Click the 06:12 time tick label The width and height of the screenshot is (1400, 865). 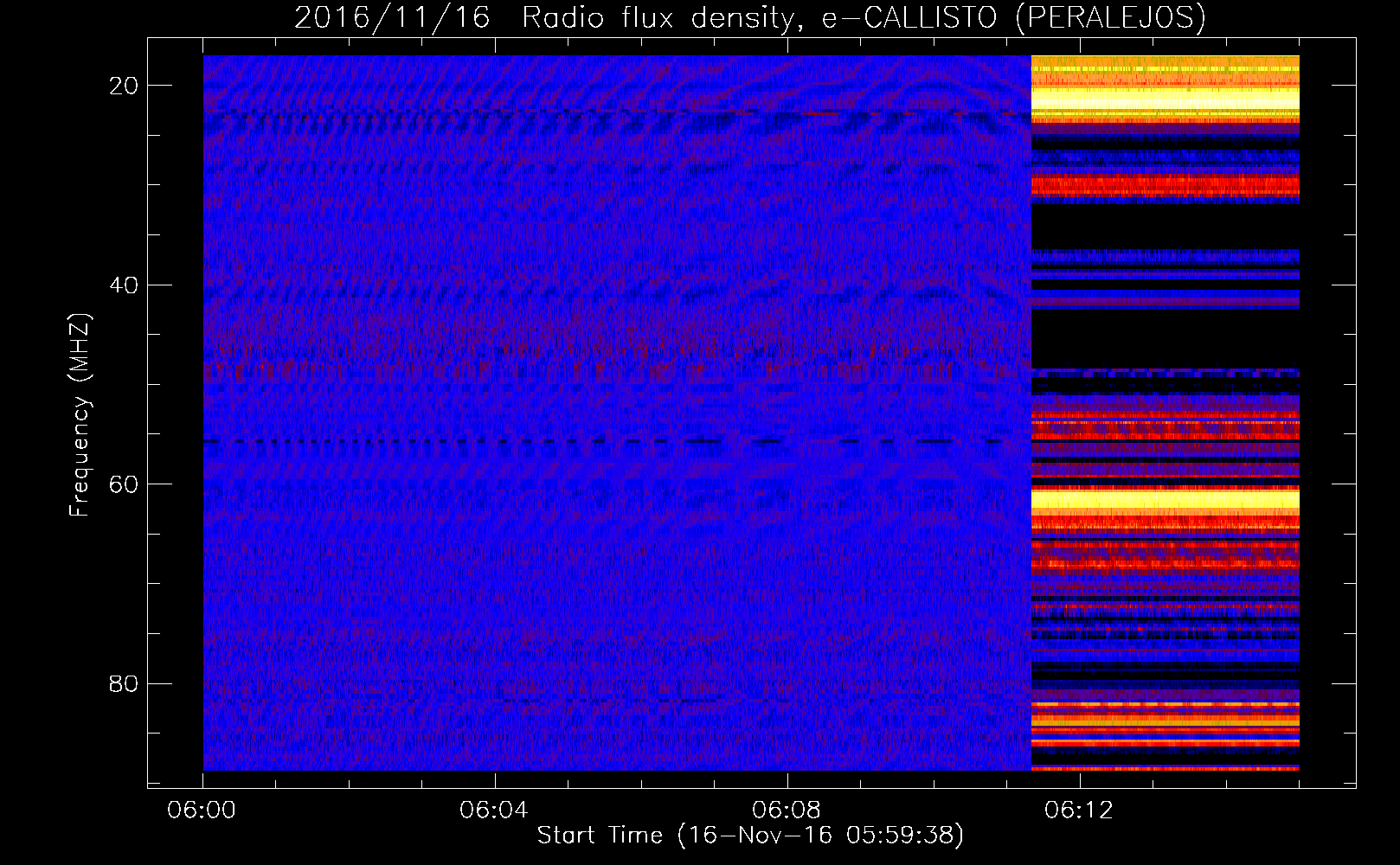coord(1079,810)
